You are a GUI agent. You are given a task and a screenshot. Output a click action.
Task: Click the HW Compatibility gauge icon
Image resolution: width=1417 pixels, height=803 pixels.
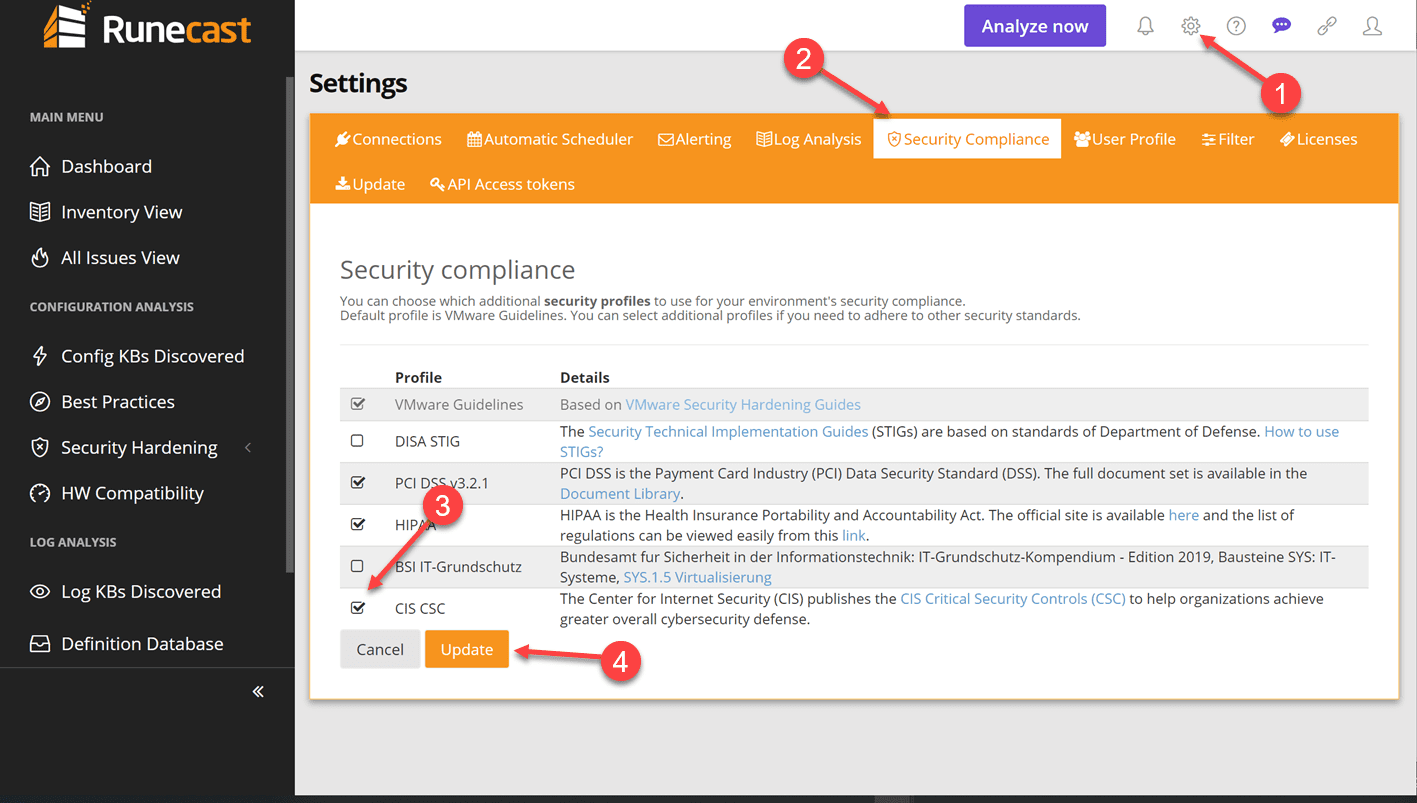click(40, 493)
